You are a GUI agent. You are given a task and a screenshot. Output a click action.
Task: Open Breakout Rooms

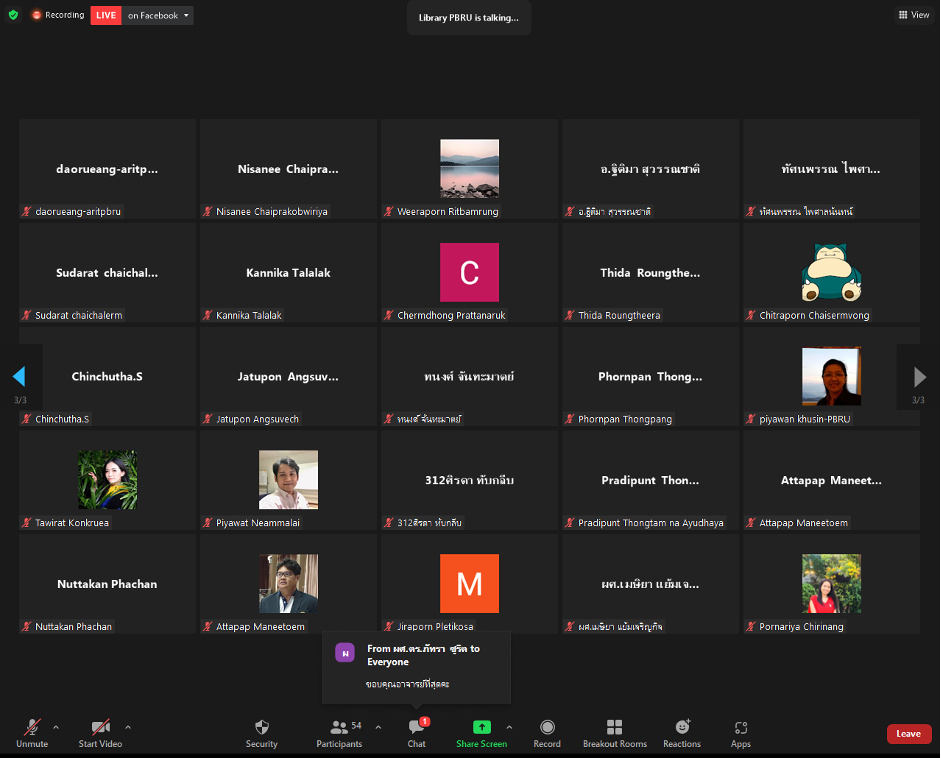pos(614,732)
